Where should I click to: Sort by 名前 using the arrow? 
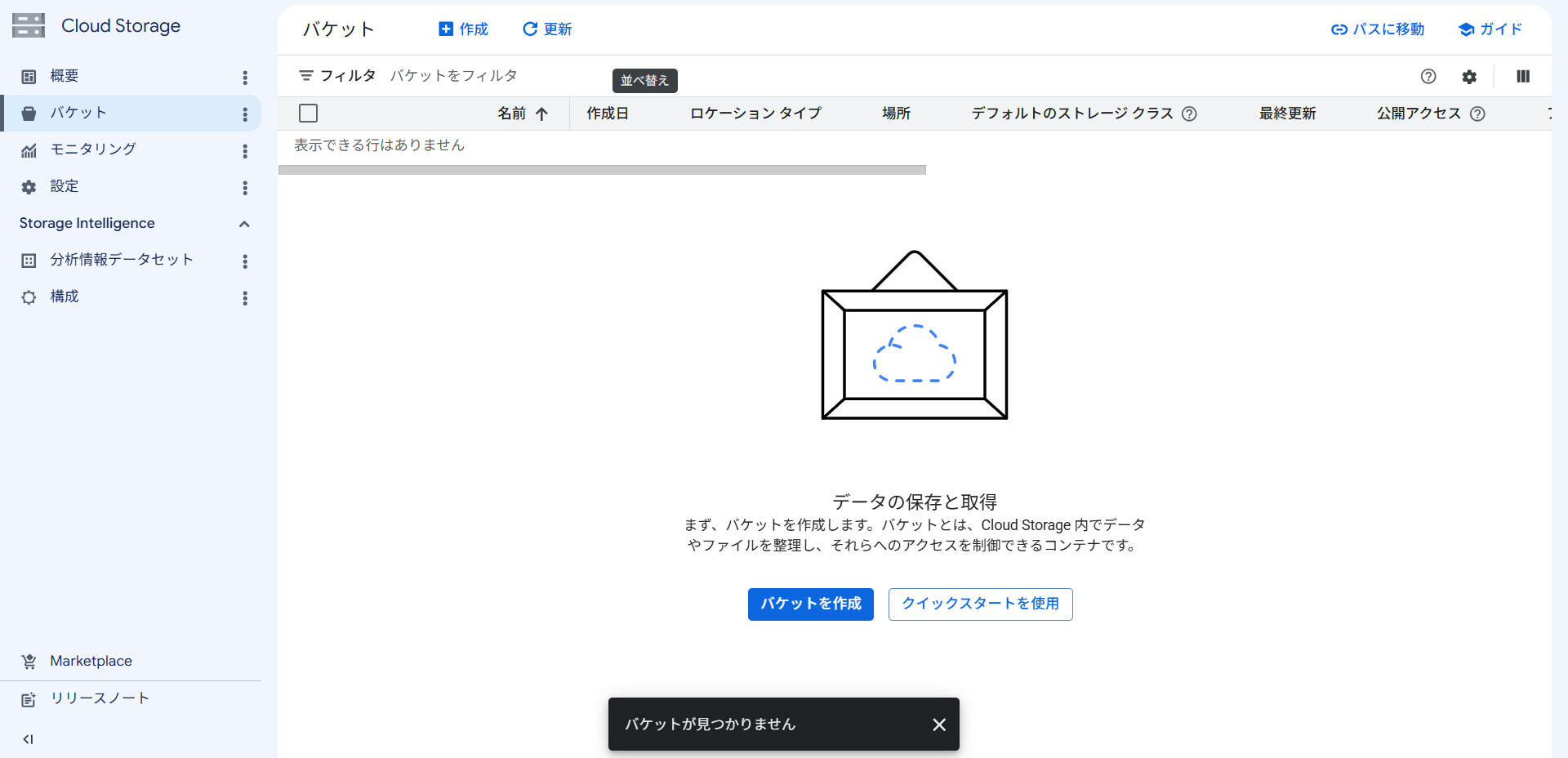pos(541,114)
